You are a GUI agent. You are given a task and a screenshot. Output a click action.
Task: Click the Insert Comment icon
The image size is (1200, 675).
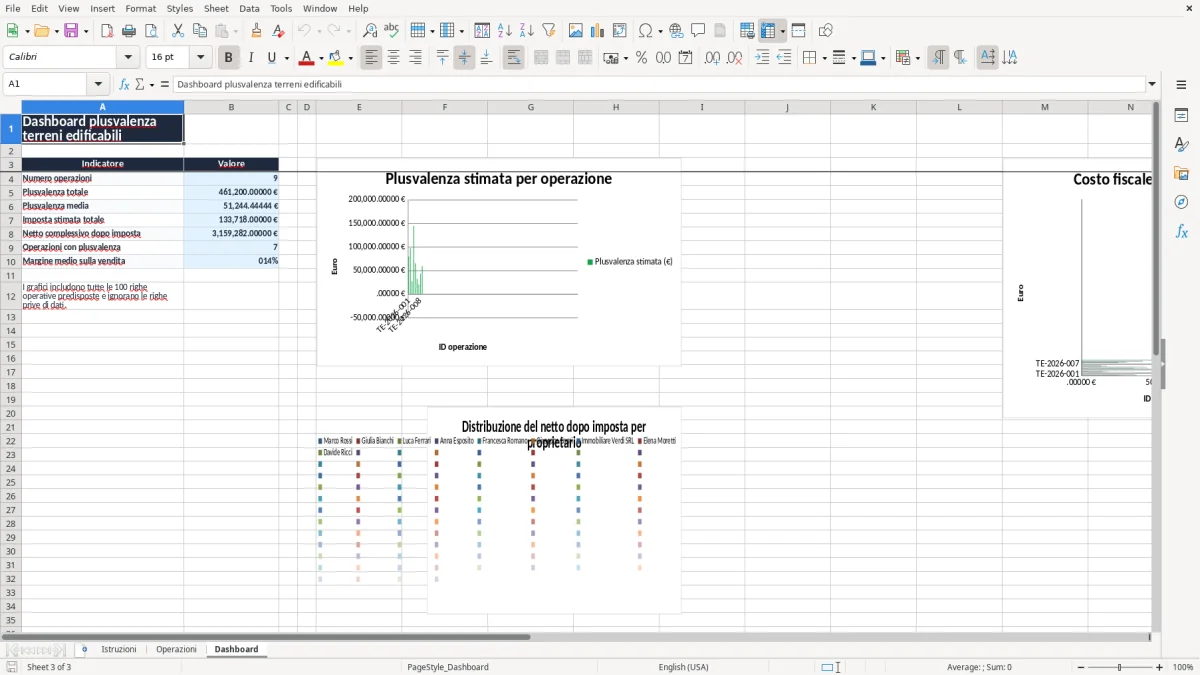click(699, 31)
